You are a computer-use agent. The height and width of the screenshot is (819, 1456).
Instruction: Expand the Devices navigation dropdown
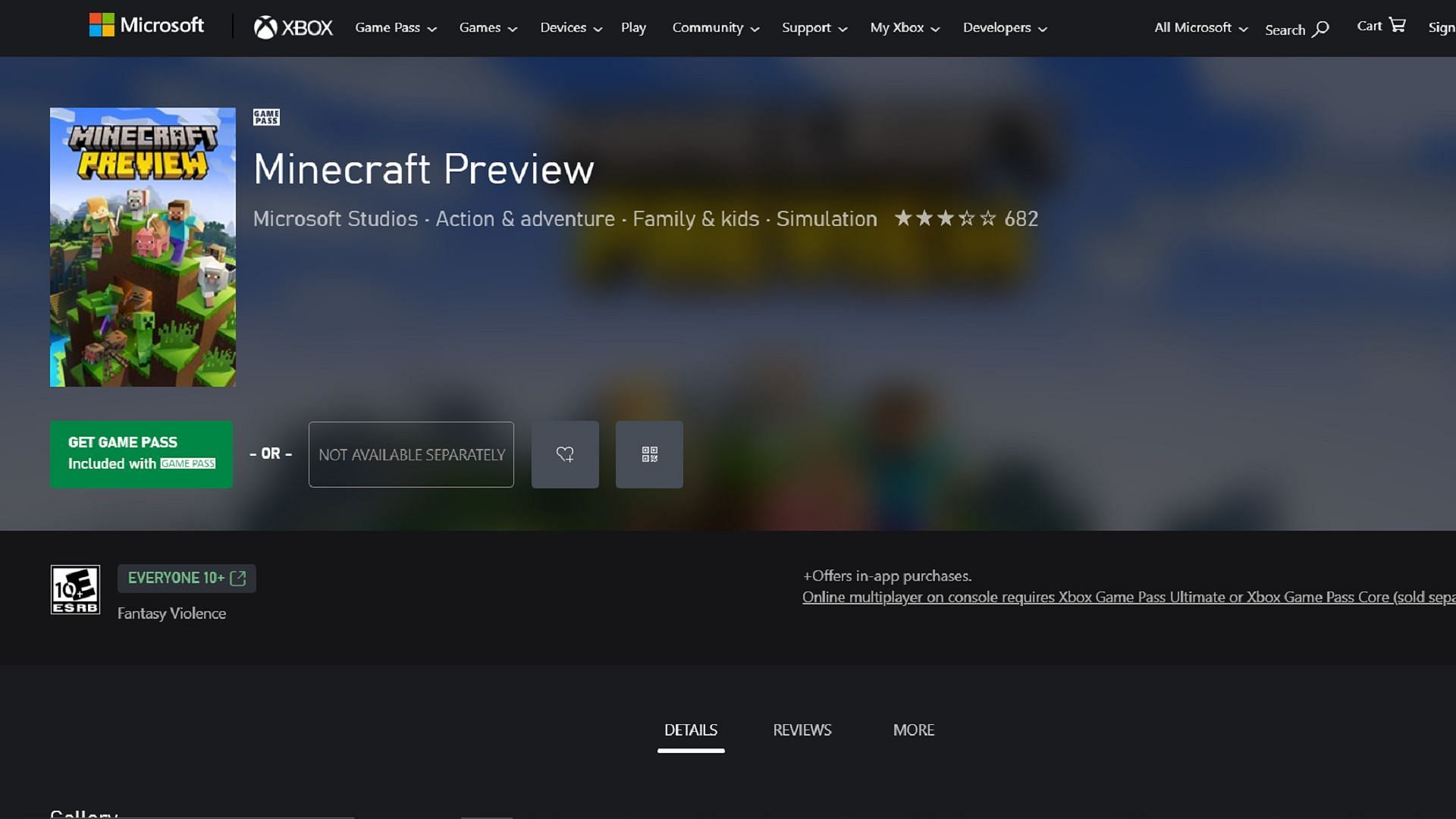click(570, 28)
